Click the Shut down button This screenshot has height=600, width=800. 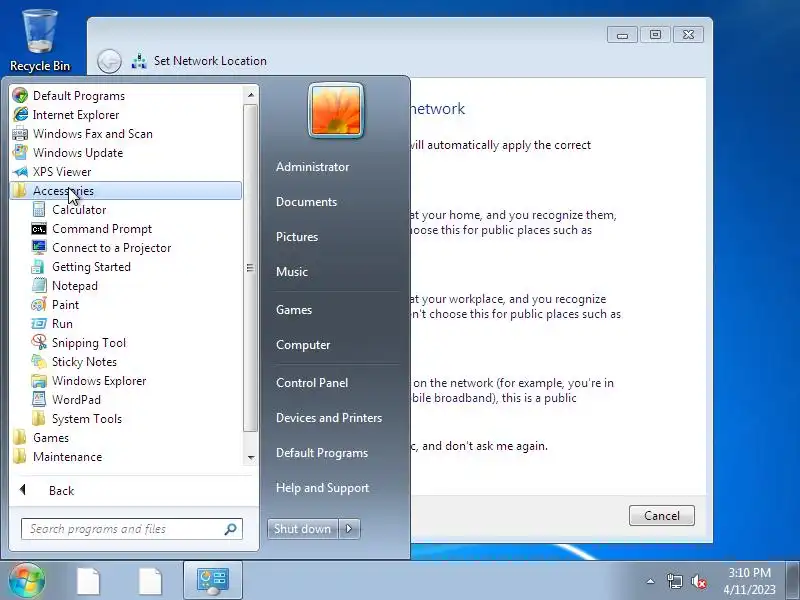coord(303,529)
